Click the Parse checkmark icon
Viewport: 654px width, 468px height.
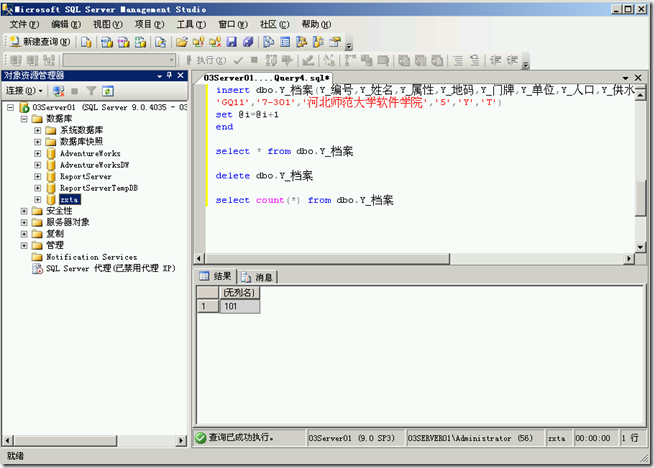[238, 60]
